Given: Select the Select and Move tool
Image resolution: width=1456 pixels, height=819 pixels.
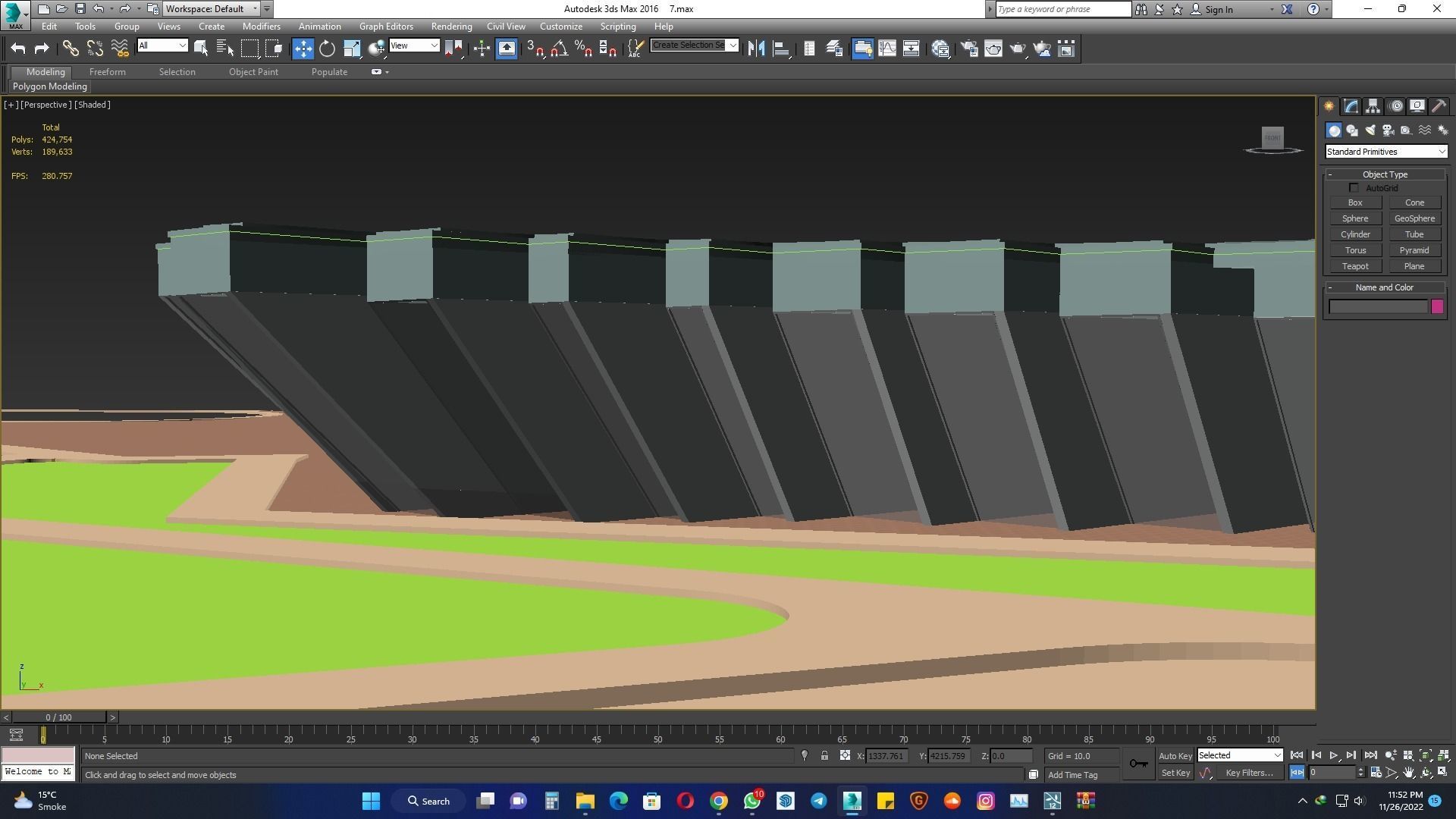Looking at the screenshot, I should click(303, 49).
